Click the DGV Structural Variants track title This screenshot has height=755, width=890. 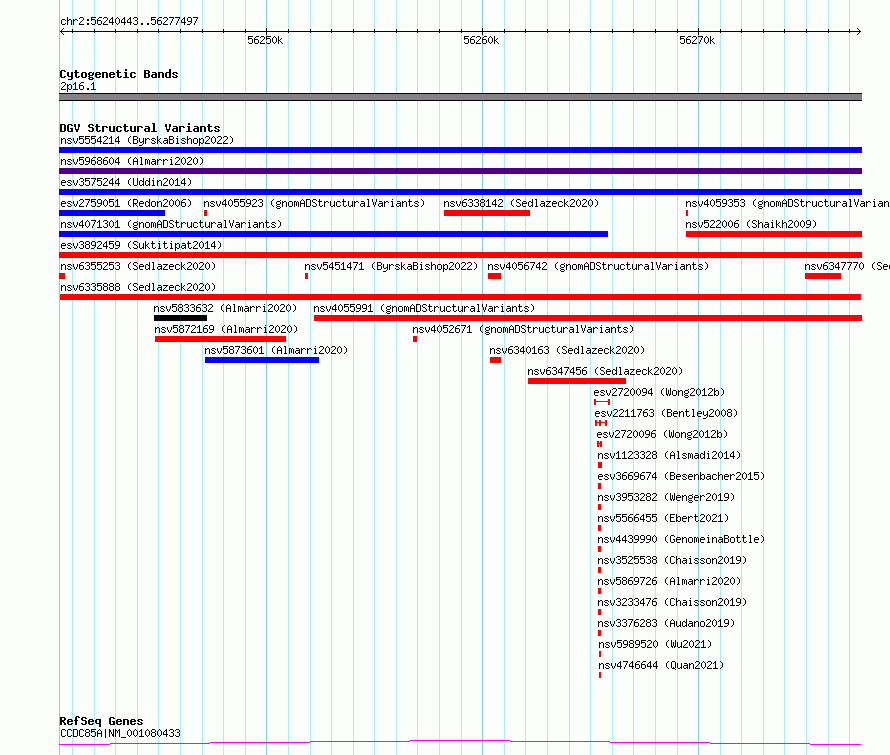pyautogui.click(x=140, y=128)
